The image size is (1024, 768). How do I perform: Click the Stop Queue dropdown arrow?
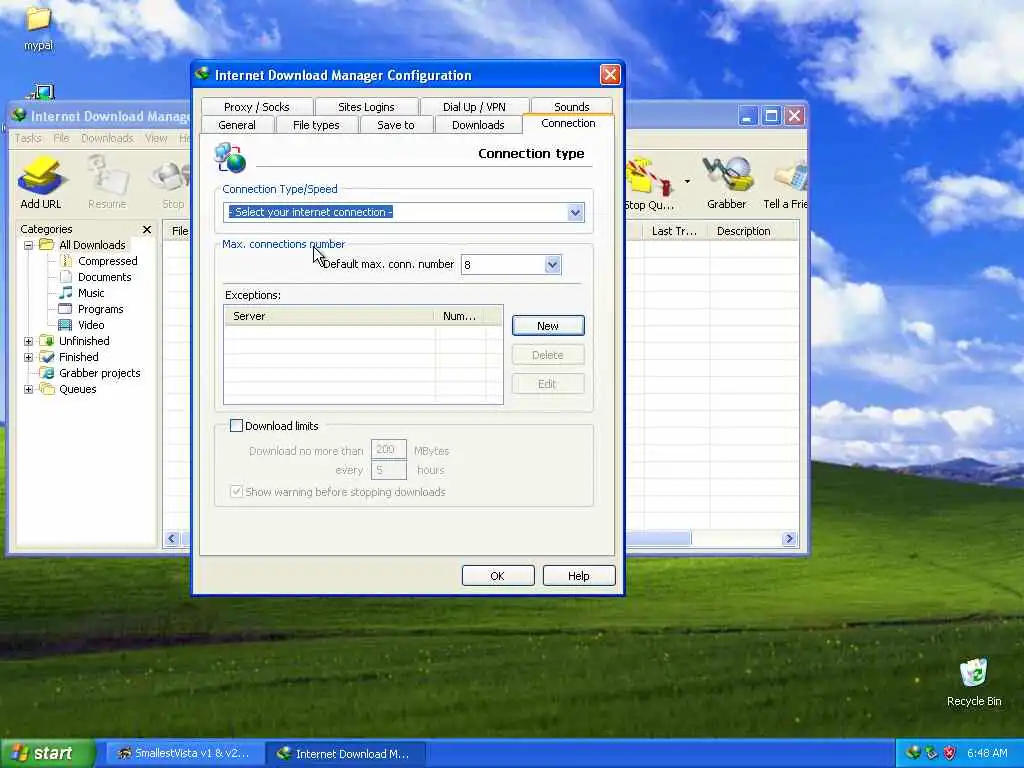coord(687,181)
